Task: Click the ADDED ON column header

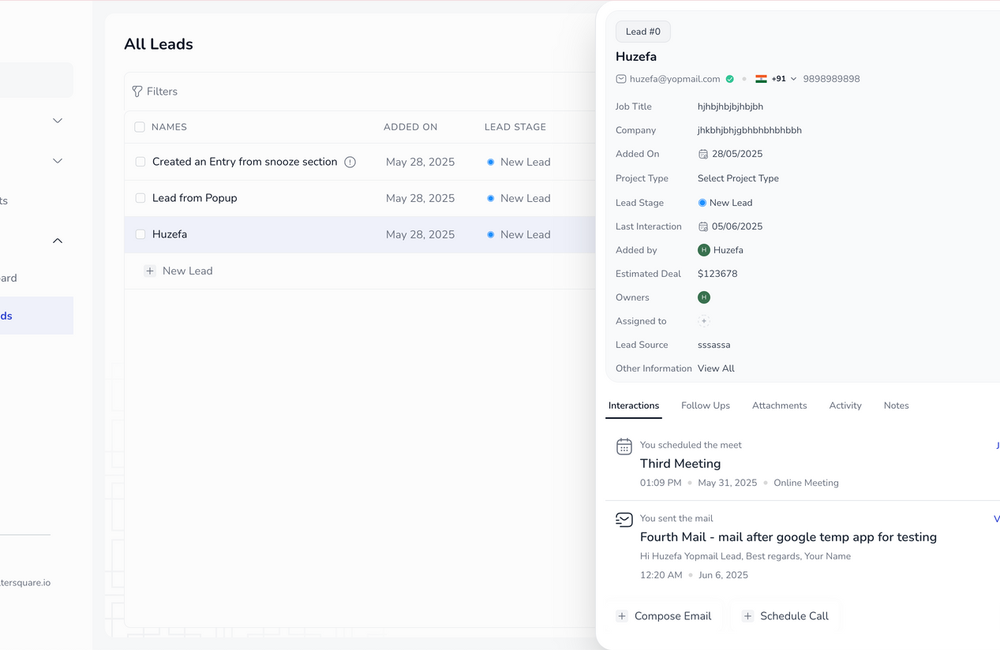Action: point(410,127)
